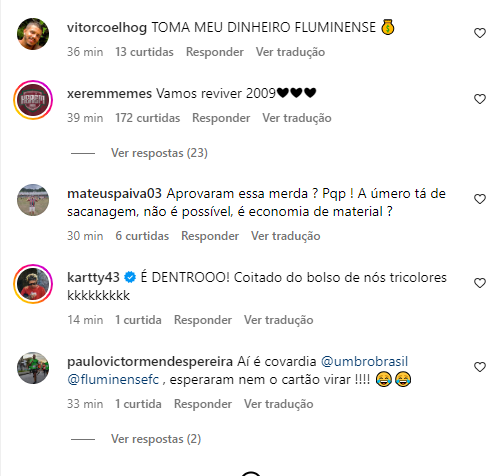Open the @fluminensefc mention link
Image resolution: width=498 pixels, height=476 pixels.
click(x=113, y=379)
